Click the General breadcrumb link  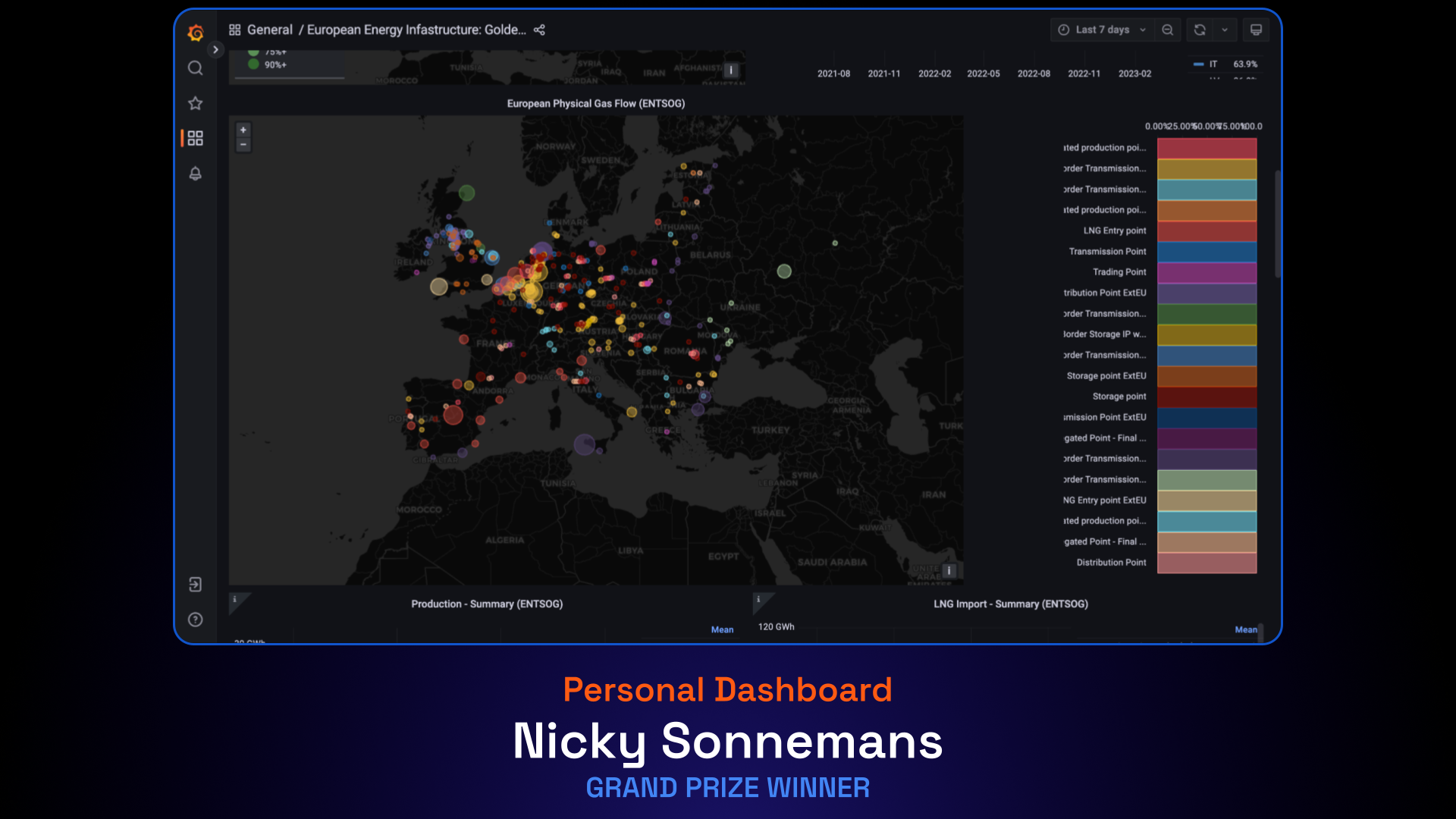pyautogui.click(x=270, y=30)
